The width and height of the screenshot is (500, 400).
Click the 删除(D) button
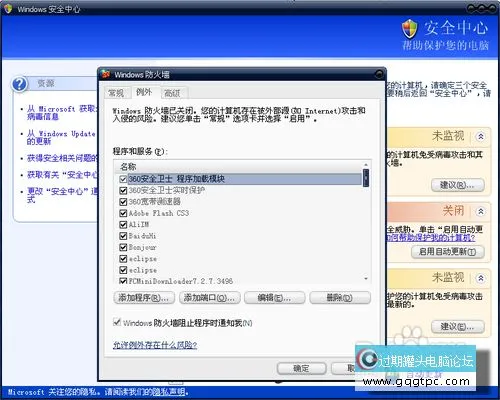point(340,298)
